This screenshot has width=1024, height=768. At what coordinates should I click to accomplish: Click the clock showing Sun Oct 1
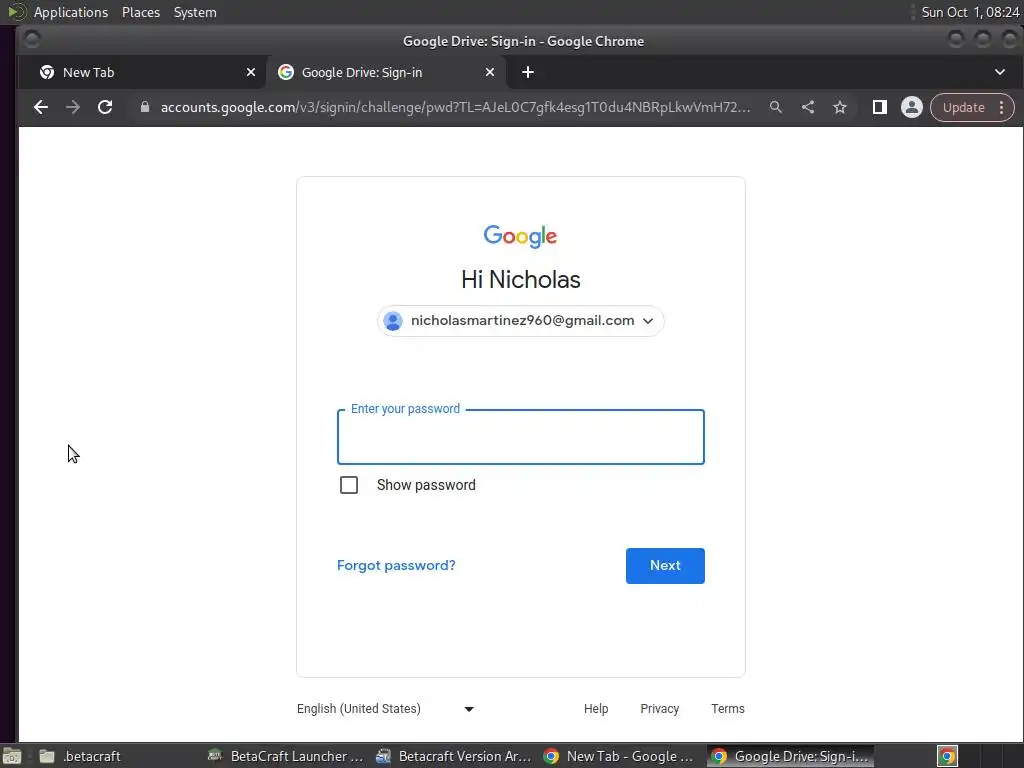(970, 12)
